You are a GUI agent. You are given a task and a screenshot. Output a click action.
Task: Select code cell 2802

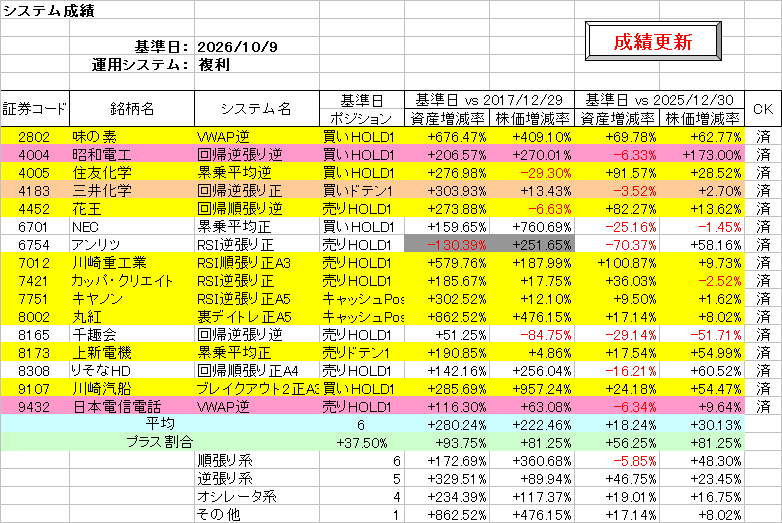[x=35, y=137]
